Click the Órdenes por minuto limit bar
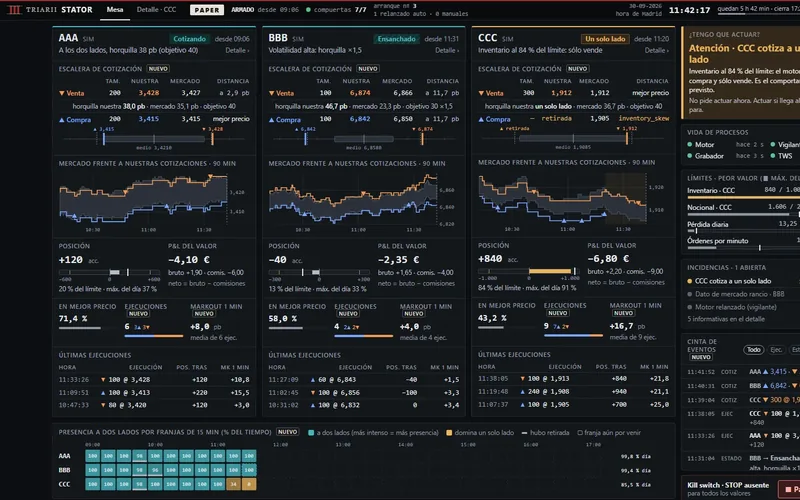This screenshot has height=500, width=800. (x=743, y=248)
